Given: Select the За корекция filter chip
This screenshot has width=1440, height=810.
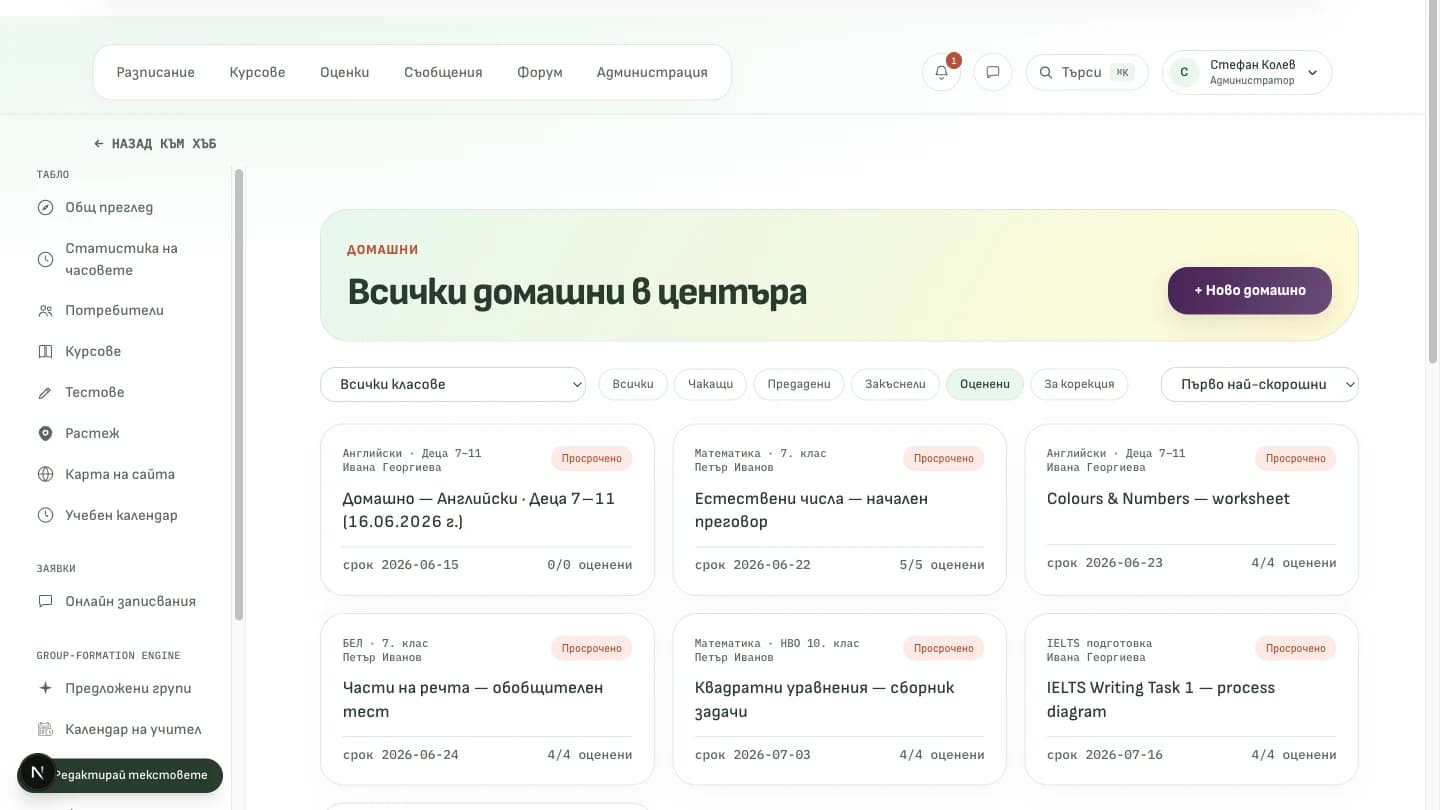Looking at the screenshot, I should [x=1079, y=384].
